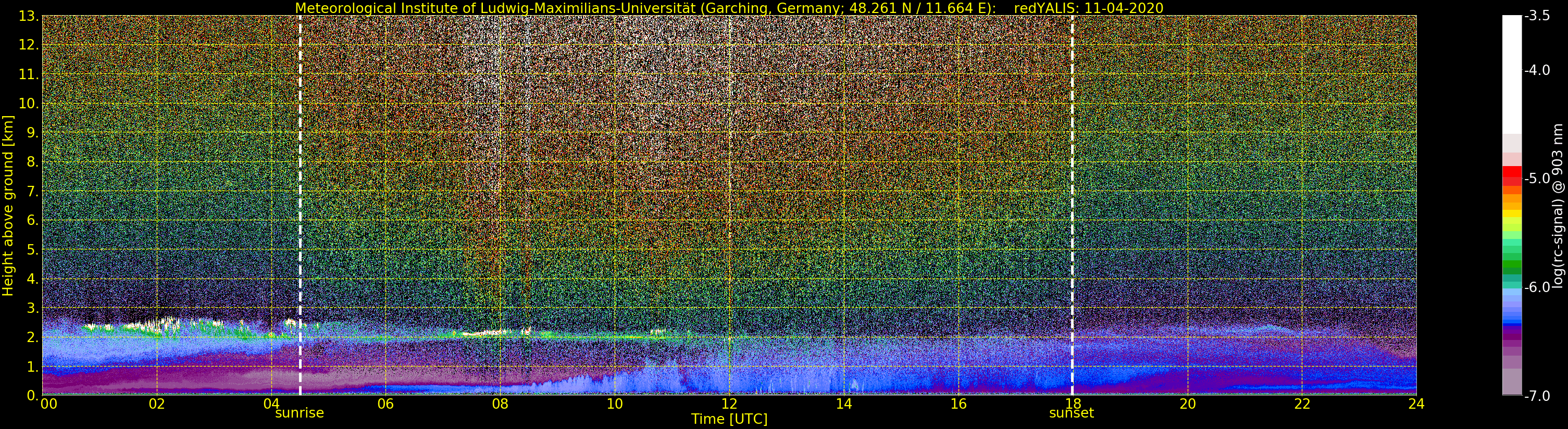1568x429 pixels.
Task: Click the 'sunset' label below the axis
Action: click(1072, 413)
